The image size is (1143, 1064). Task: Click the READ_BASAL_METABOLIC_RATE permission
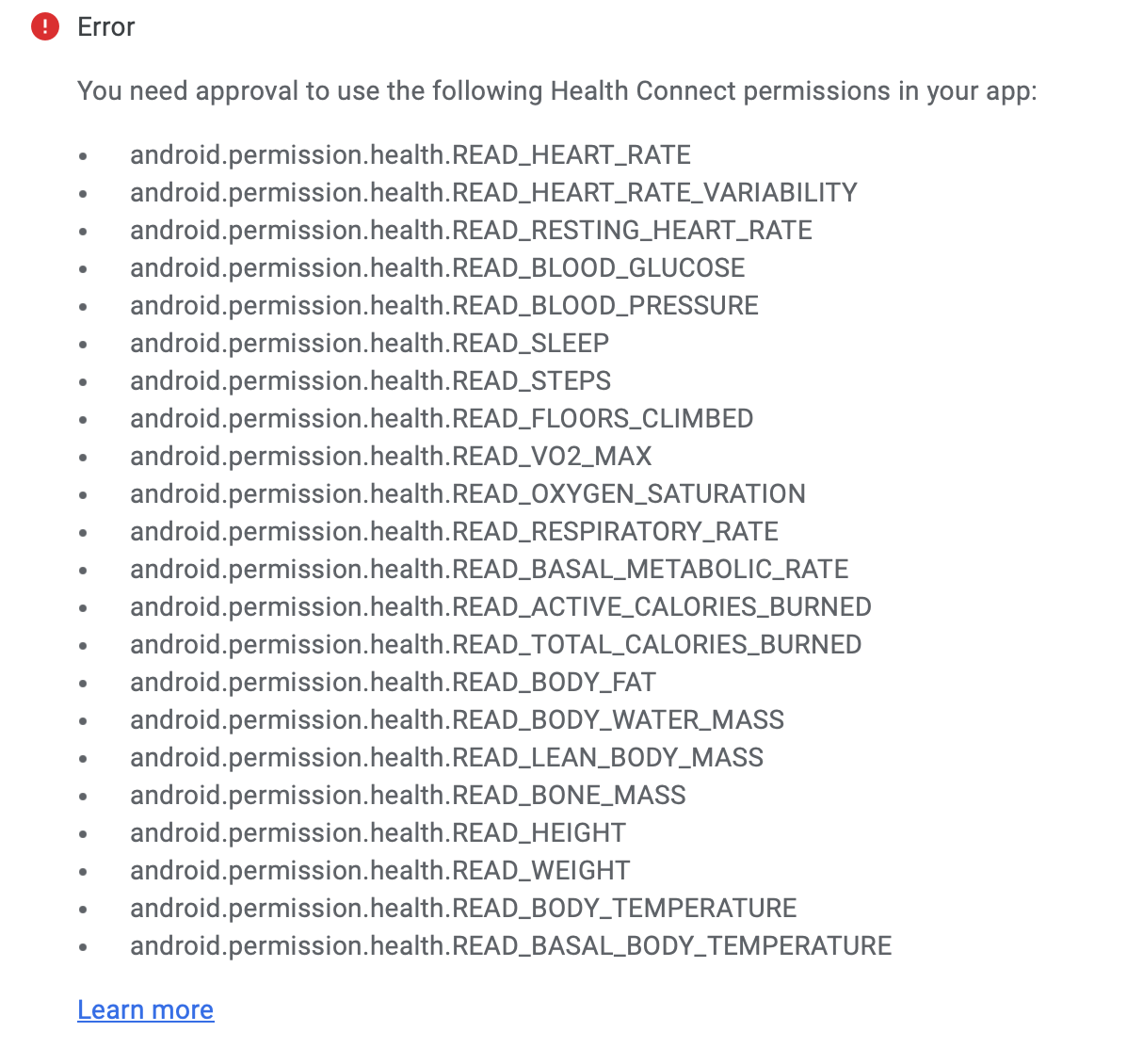point(489,569)
